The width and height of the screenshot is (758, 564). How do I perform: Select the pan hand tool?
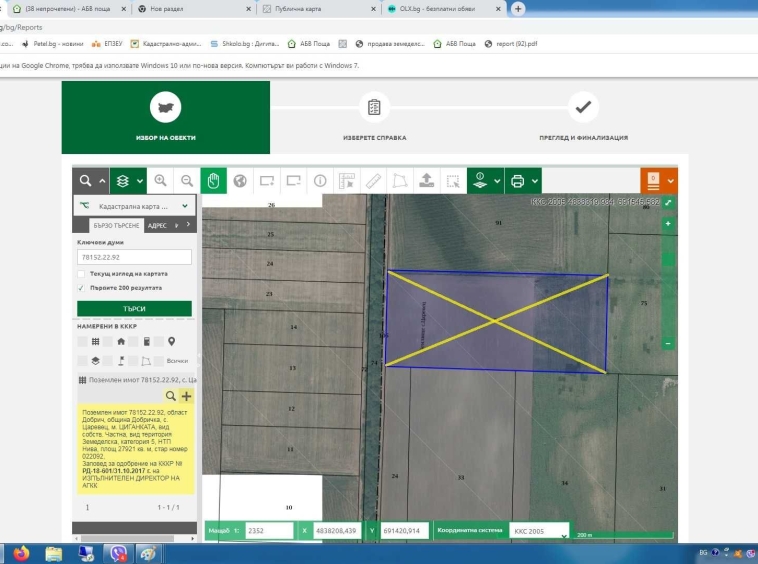[213, 181]
